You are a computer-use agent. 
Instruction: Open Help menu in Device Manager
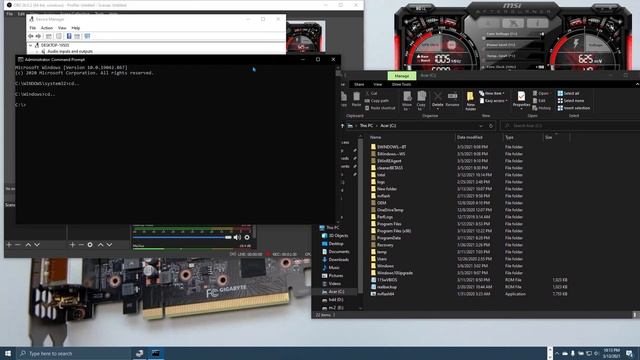click(76, 28)
